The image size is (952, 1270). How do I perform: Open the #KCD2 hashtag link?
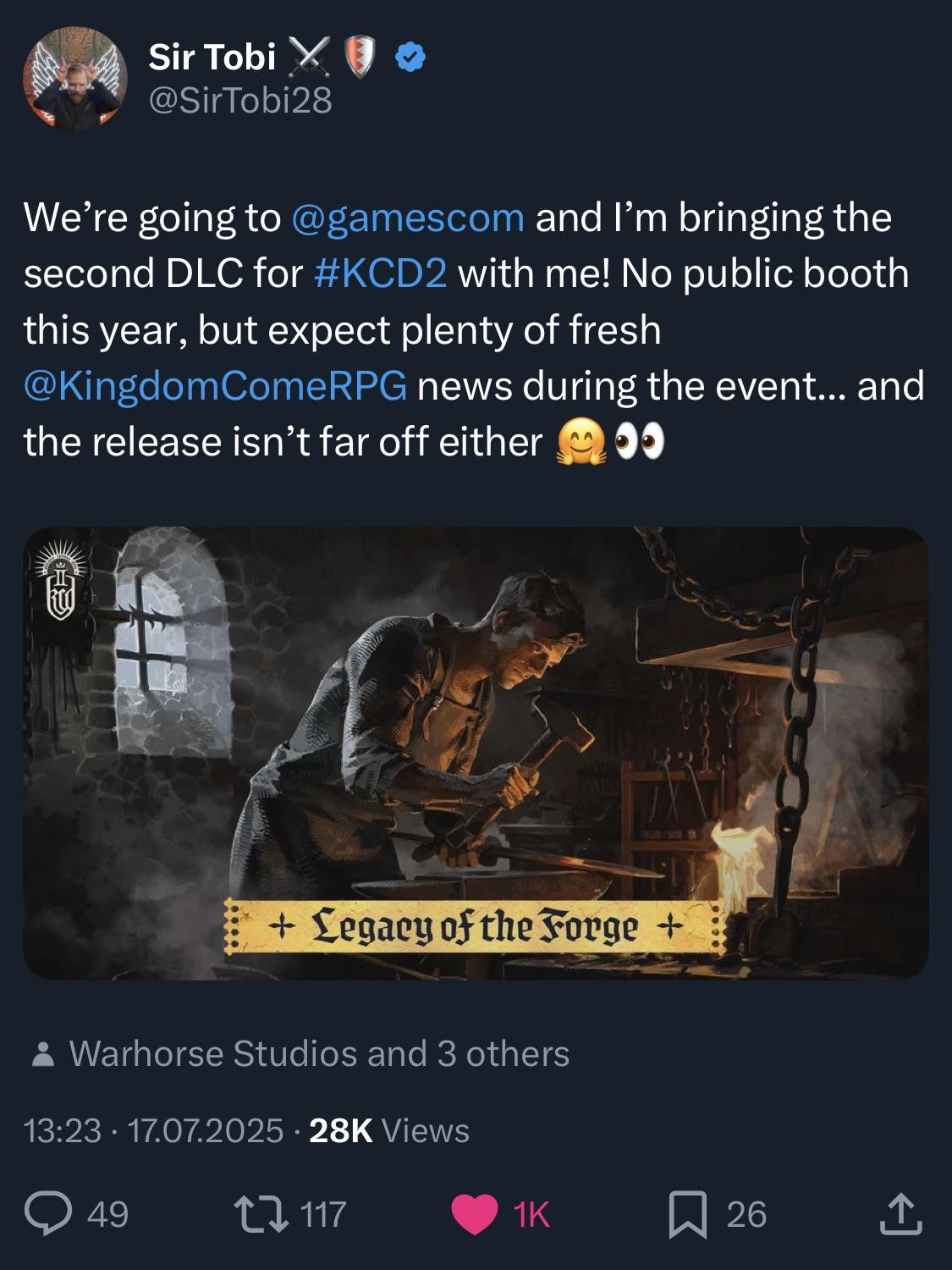click(380, 273)
